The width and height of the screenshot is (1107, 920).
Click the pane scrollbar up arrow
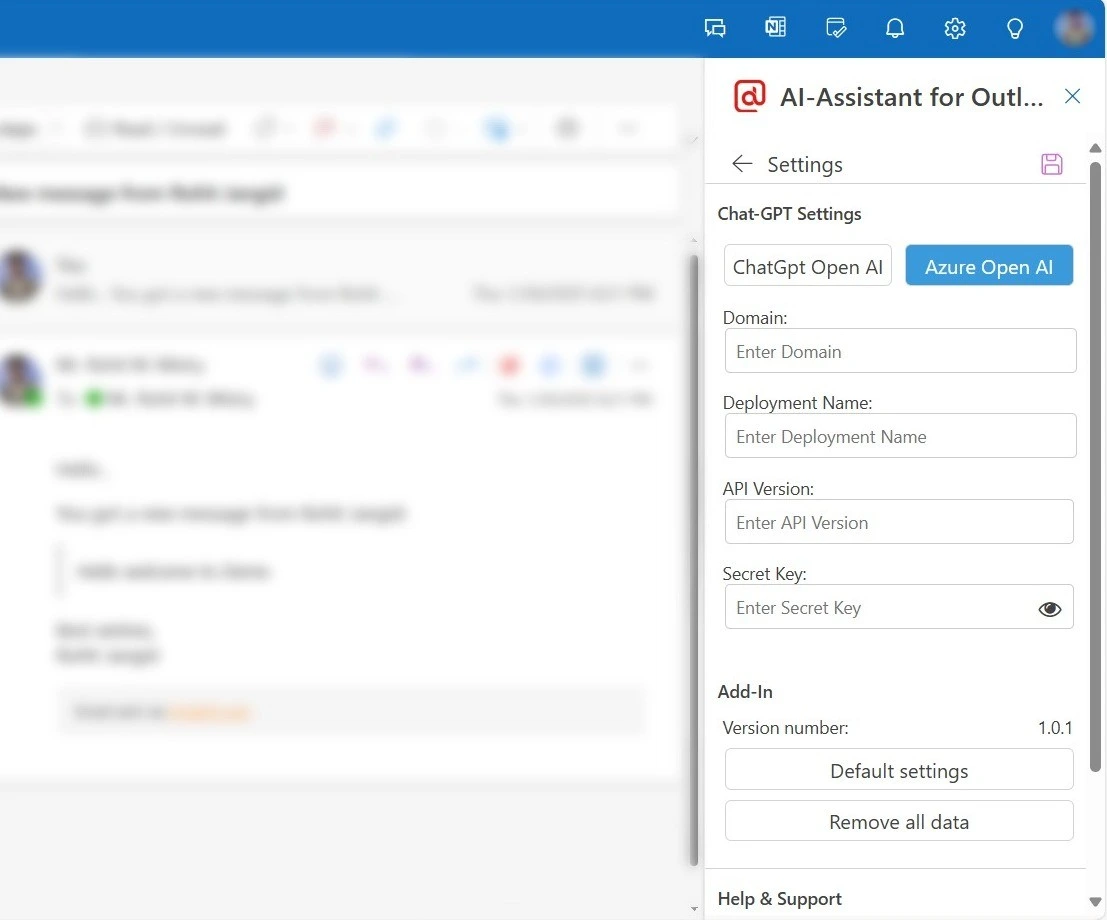[1095, 148]
